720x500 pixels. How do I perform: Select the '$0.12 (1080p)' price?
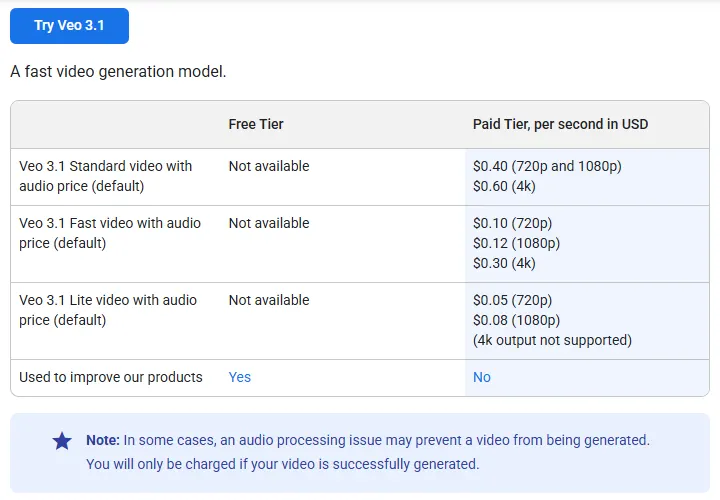point(517,243)
